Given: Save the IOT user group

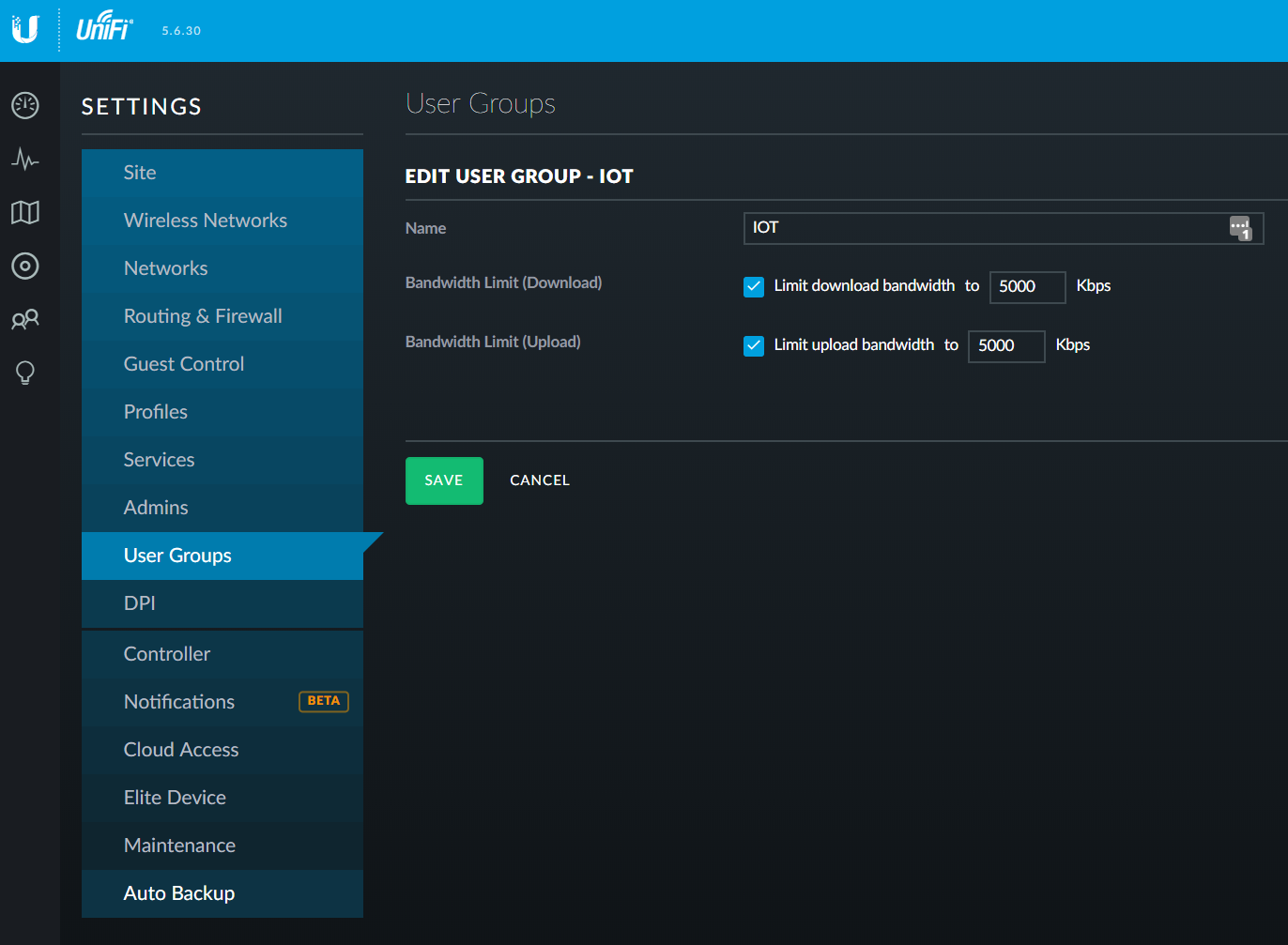Looking at the screenshot, I should [444, 480].
